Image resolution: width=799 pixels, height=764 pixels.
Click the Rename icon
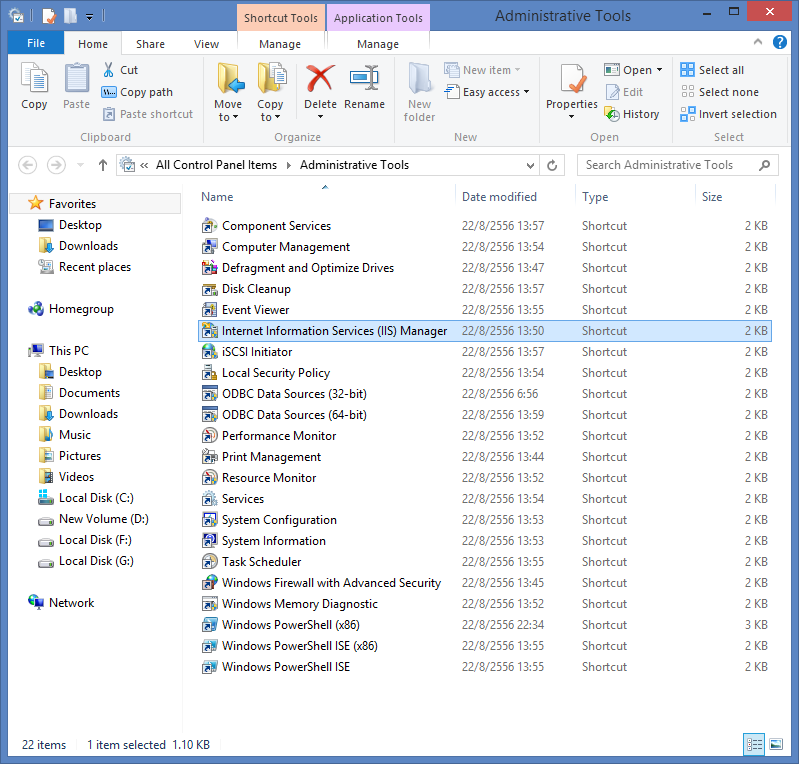364,78
